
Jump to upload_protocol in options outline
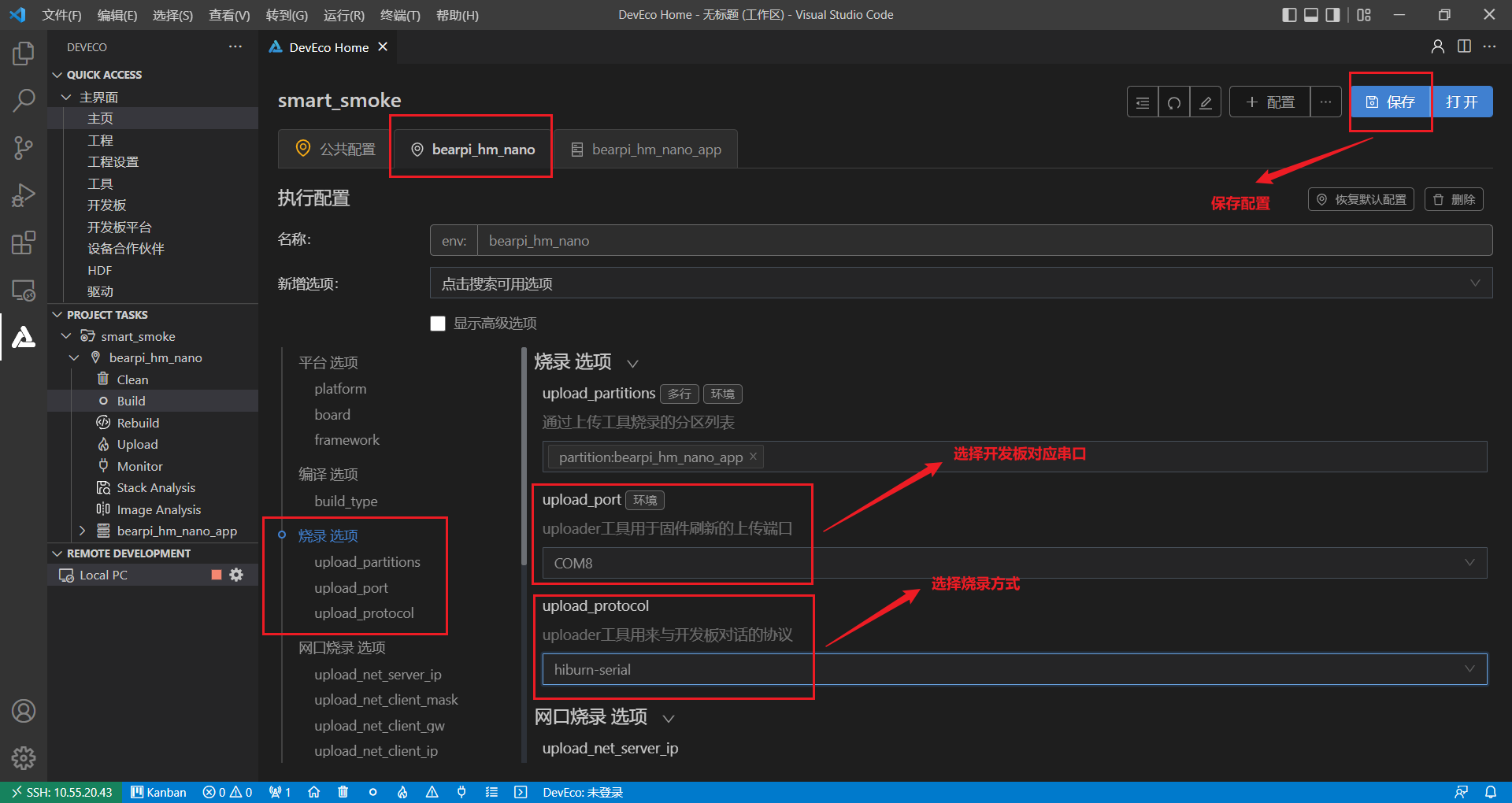click(364, 612)
